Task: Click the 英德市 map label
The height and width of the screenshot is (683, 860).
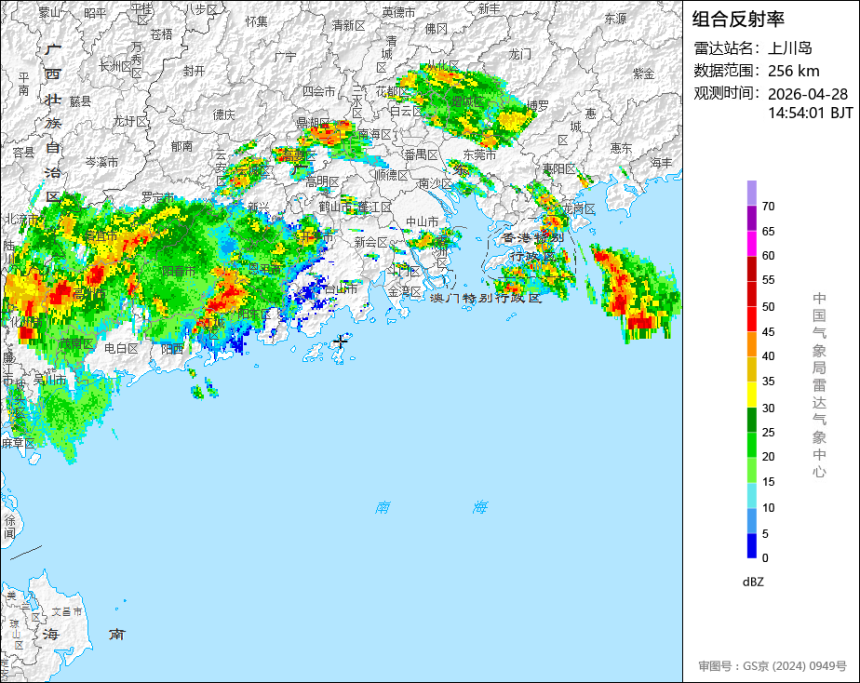Action: [x=399, y=12]
